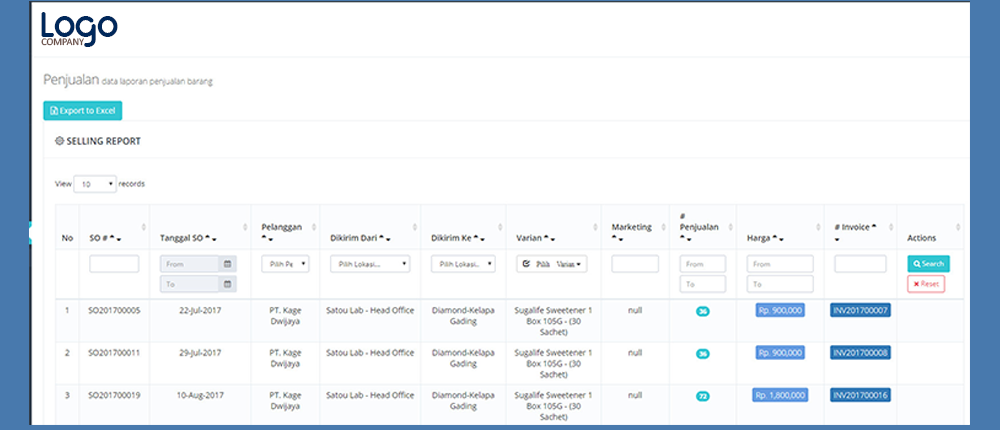Click the Export to Excel button
The width and height of the screenshot is (1000, 430).
[82, 110]
